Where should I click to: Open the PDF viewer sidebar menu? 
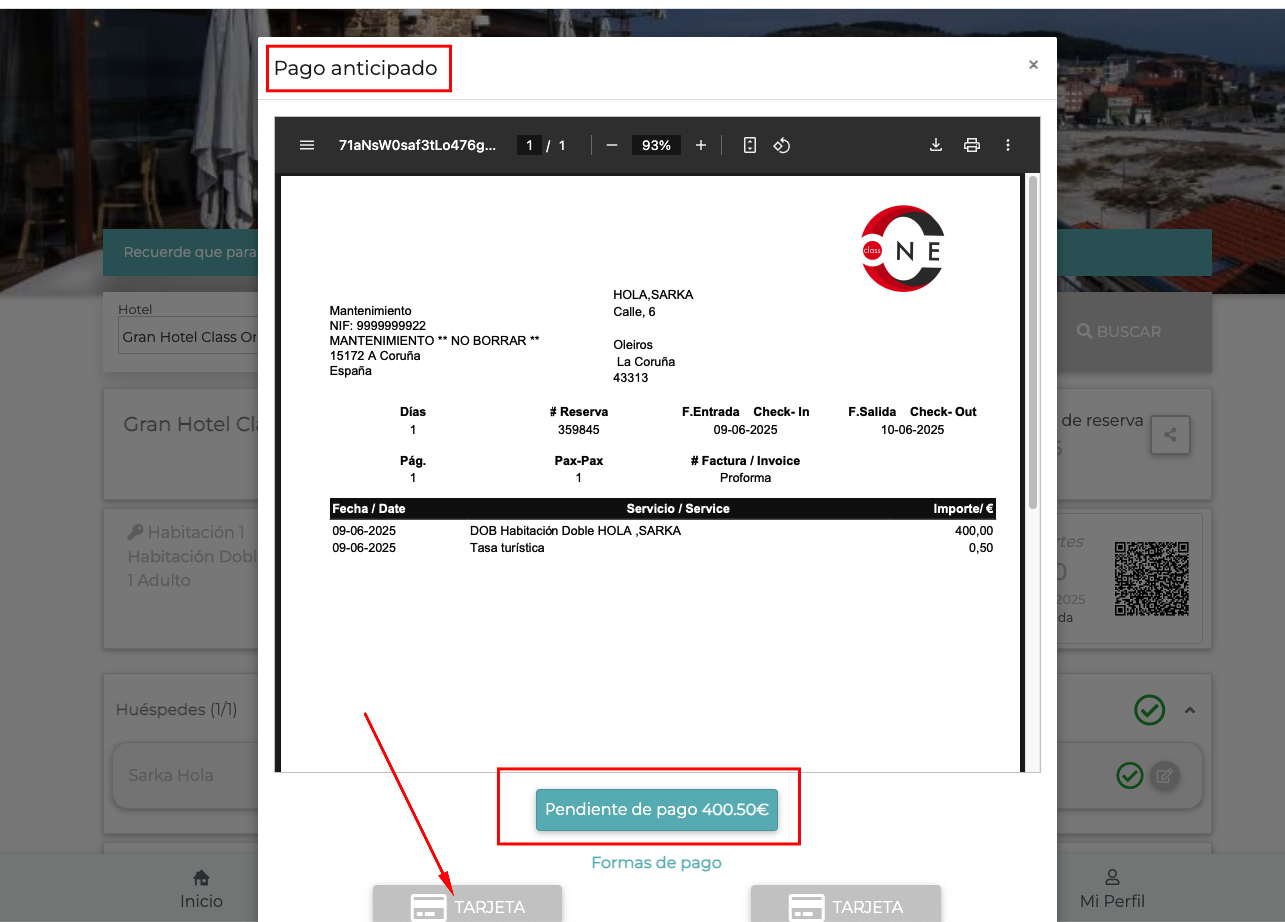click(x=307, y=145)
